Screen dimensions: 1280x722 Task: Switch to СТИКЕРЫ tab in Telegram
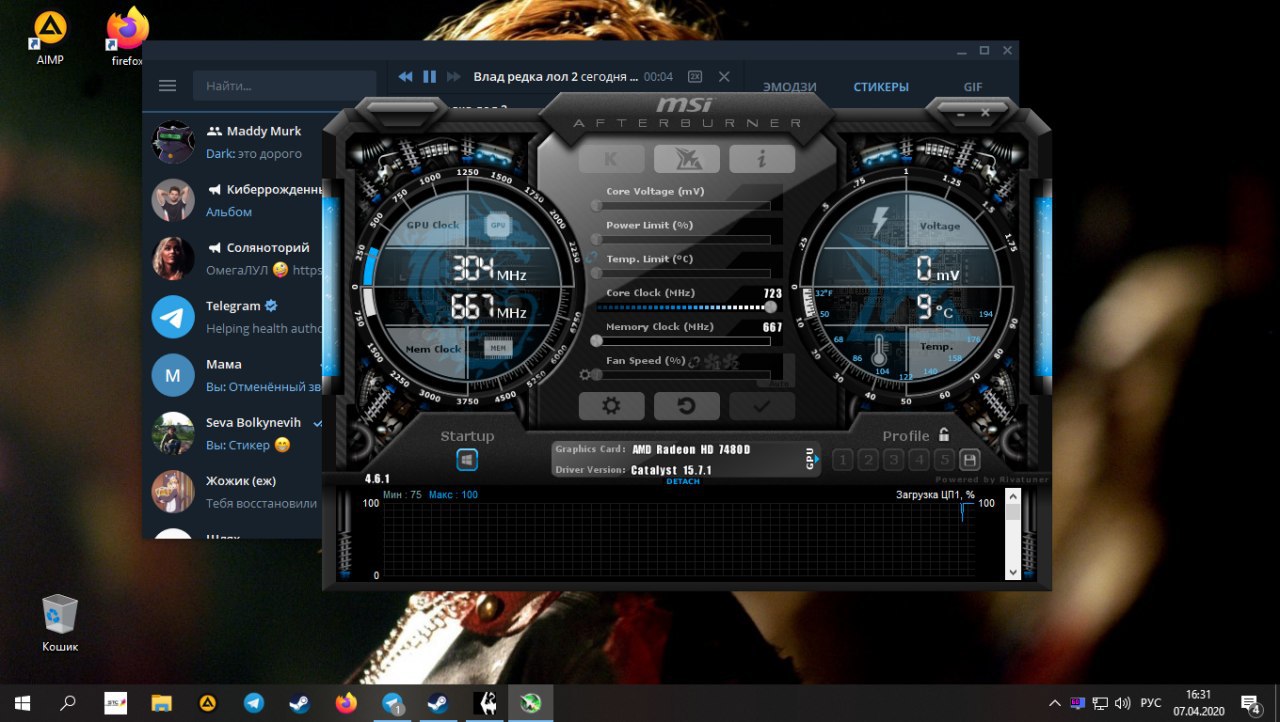click(881, 87)
